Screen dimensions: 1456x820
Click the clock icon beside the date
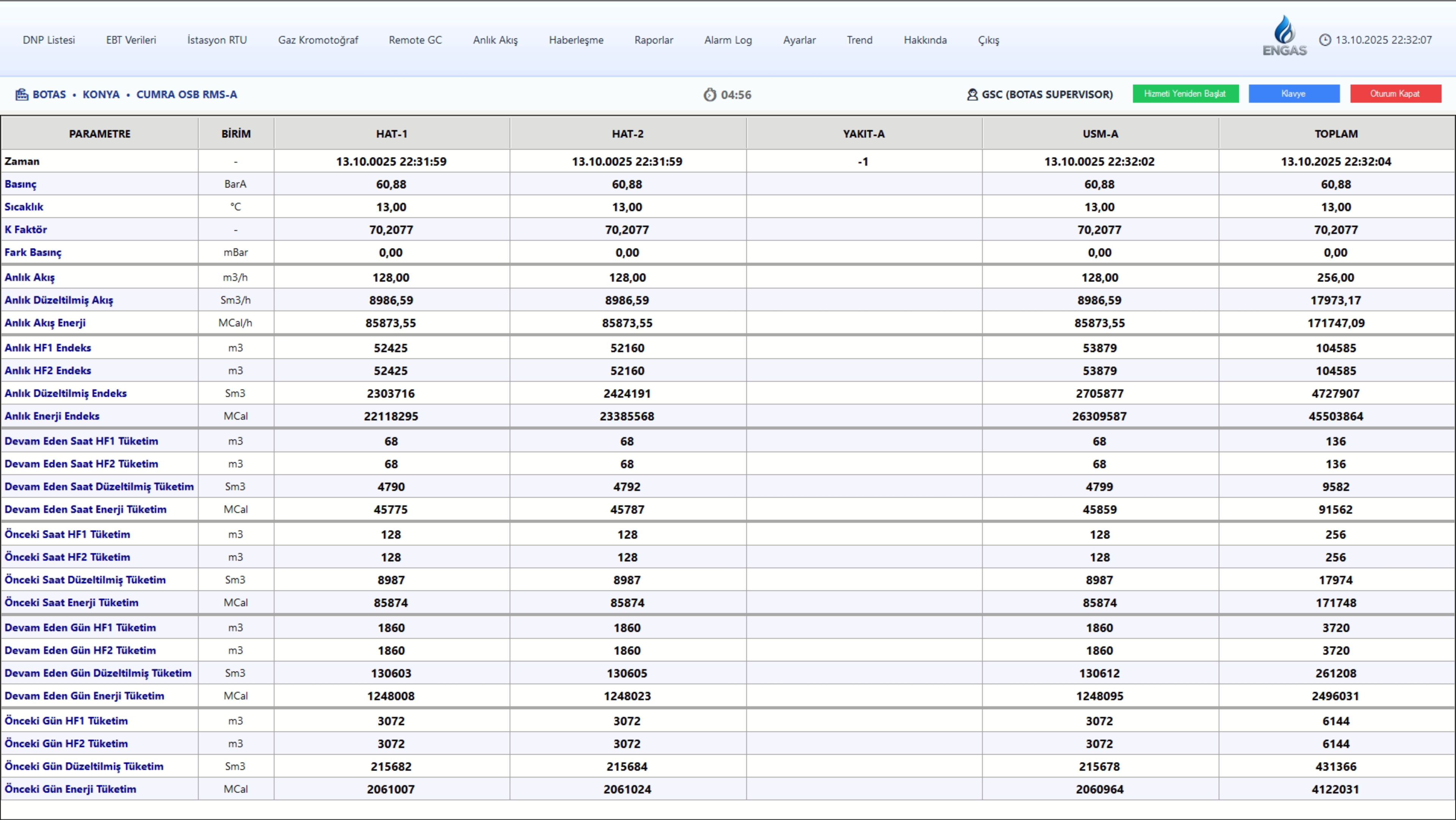pos(1325,40)
